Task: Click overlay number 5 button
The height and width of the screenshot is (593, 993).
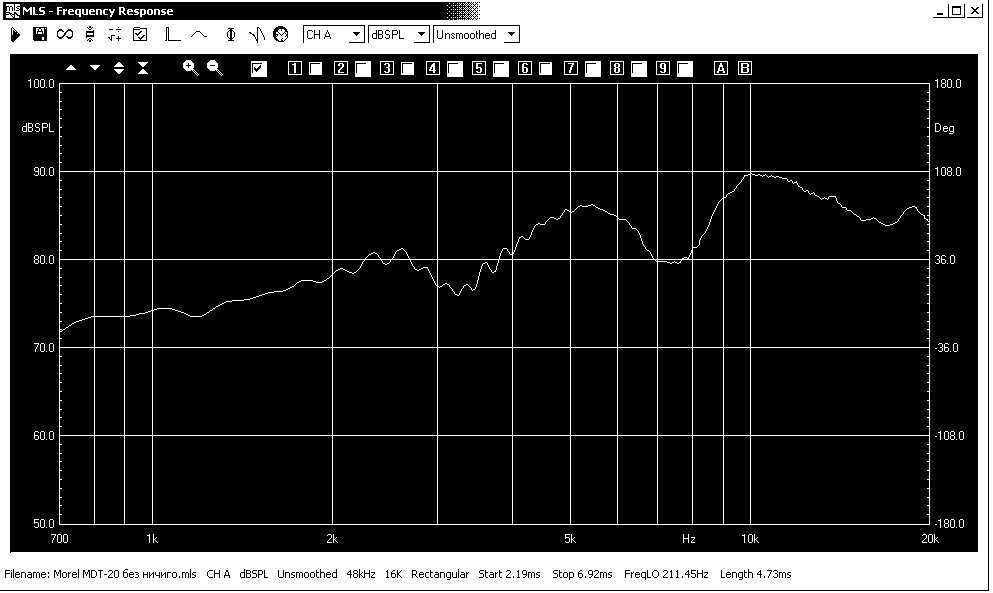Action: click(x=479, y=68)
